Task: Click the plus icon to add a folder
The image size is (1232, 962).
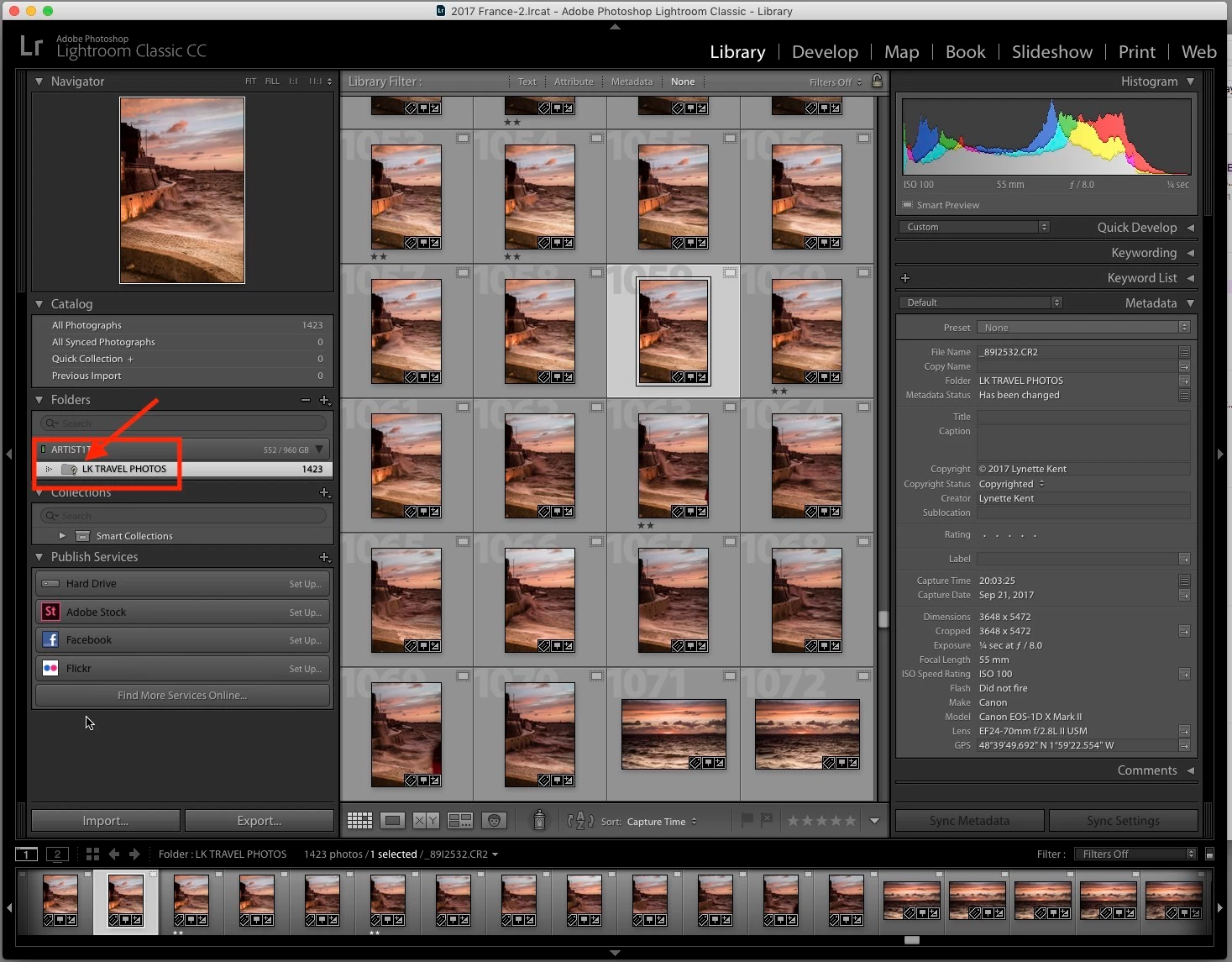Action: click(x=325, y=401)
